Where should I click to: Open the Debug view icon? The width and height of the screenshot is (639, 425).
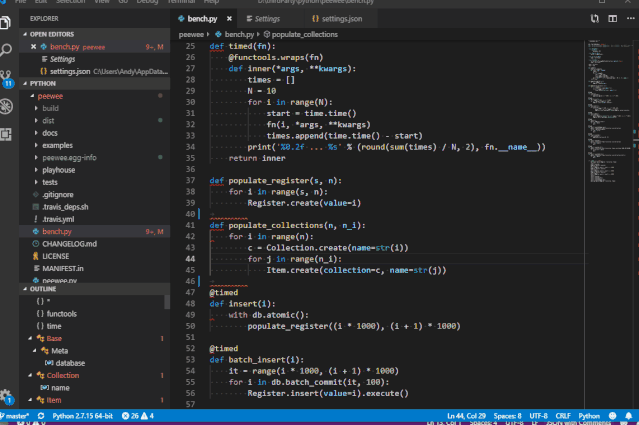6,106
